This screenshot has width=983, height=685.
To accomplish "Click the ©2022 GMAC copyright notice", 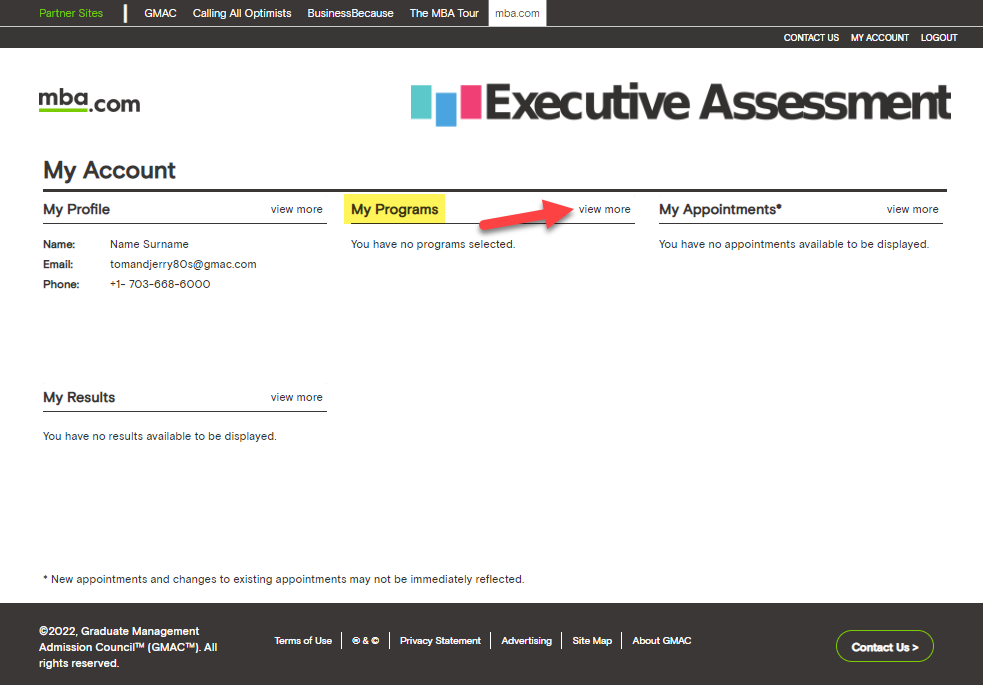I will pyautogui.click(x=128, y=647).
